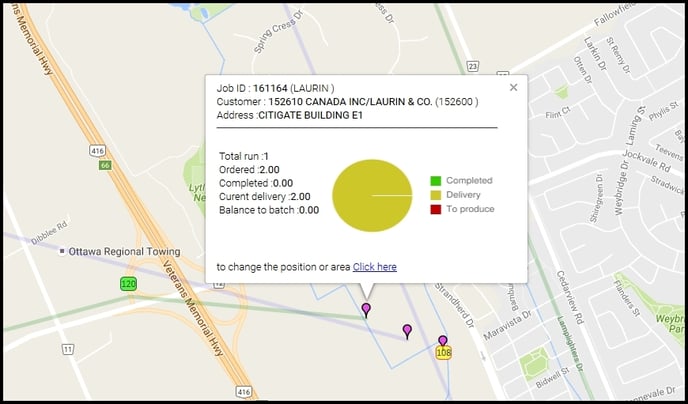Click the pink marker under the popup pointer
Image resolution: width=688 pixels, height=404 pixels.
[366, 309]
